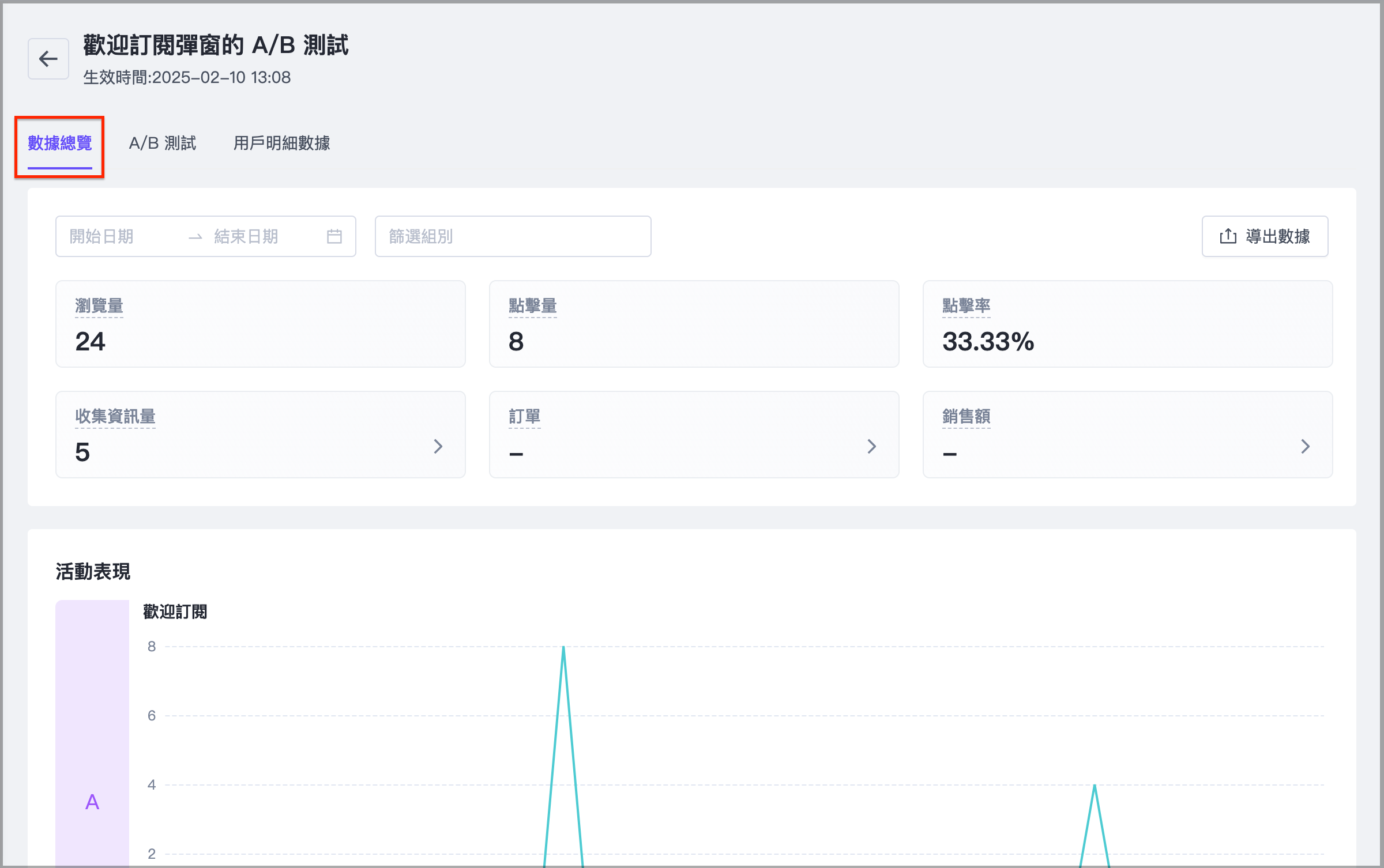Click the 瀏覽量 metric label

pos(99,305)
